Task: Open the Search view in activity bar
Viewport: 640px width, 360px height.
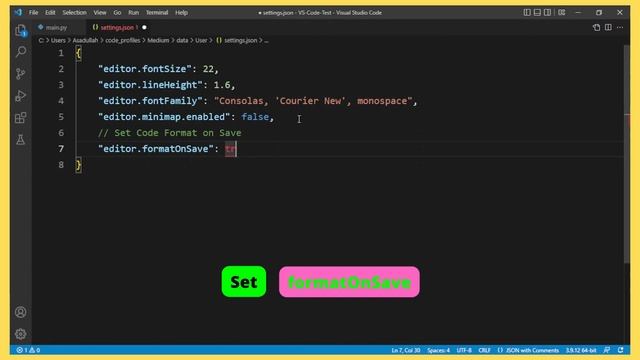Action: 20,51
